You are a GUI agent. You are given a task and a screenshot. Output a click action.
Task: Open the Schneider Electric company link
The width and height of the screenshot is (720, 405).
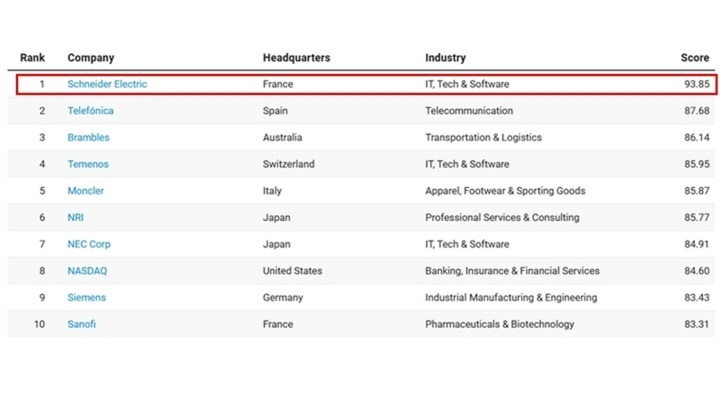click(x=107, y=84)
